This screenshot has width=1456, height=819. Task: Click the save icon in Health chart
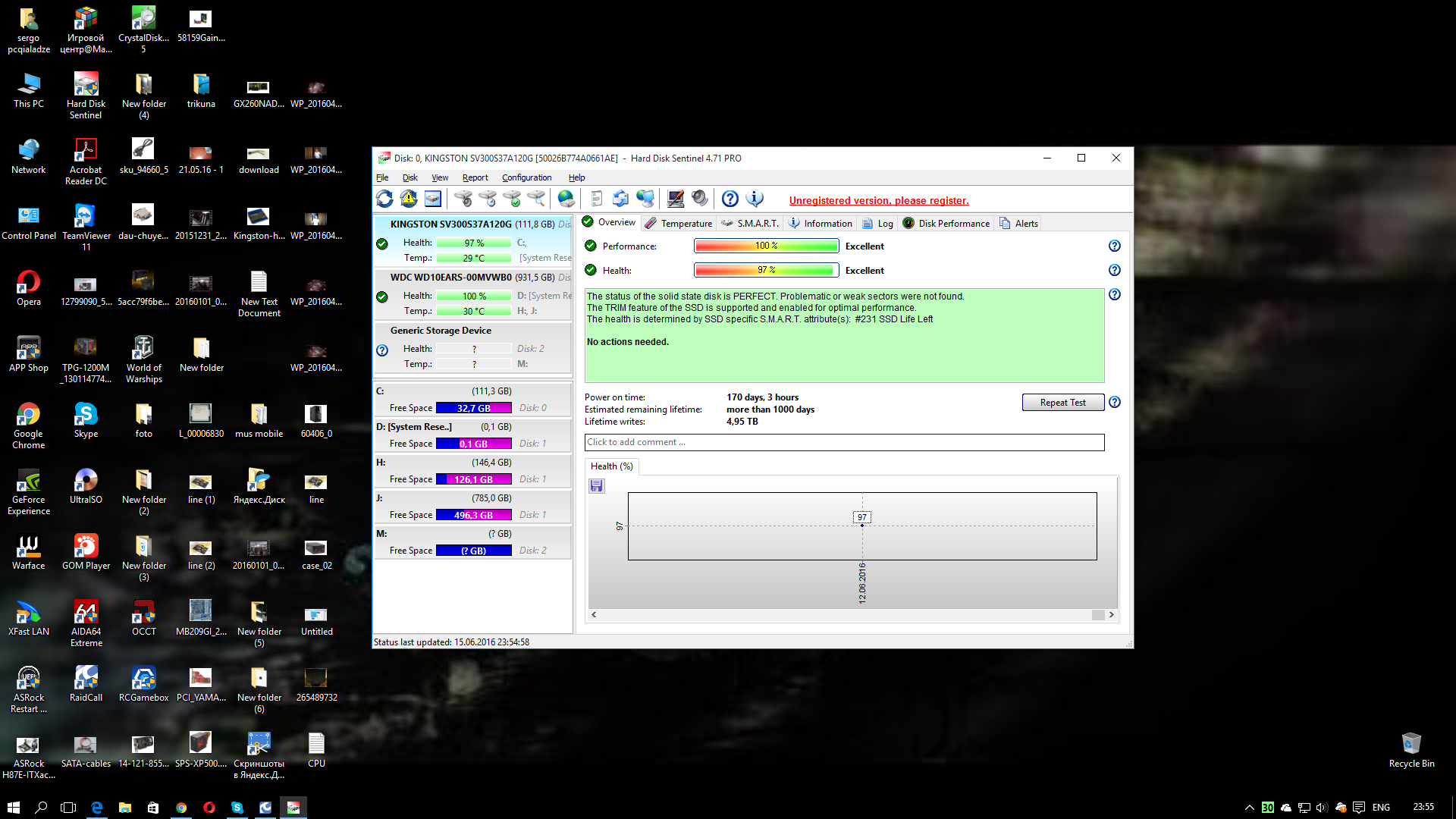(597, 486)
